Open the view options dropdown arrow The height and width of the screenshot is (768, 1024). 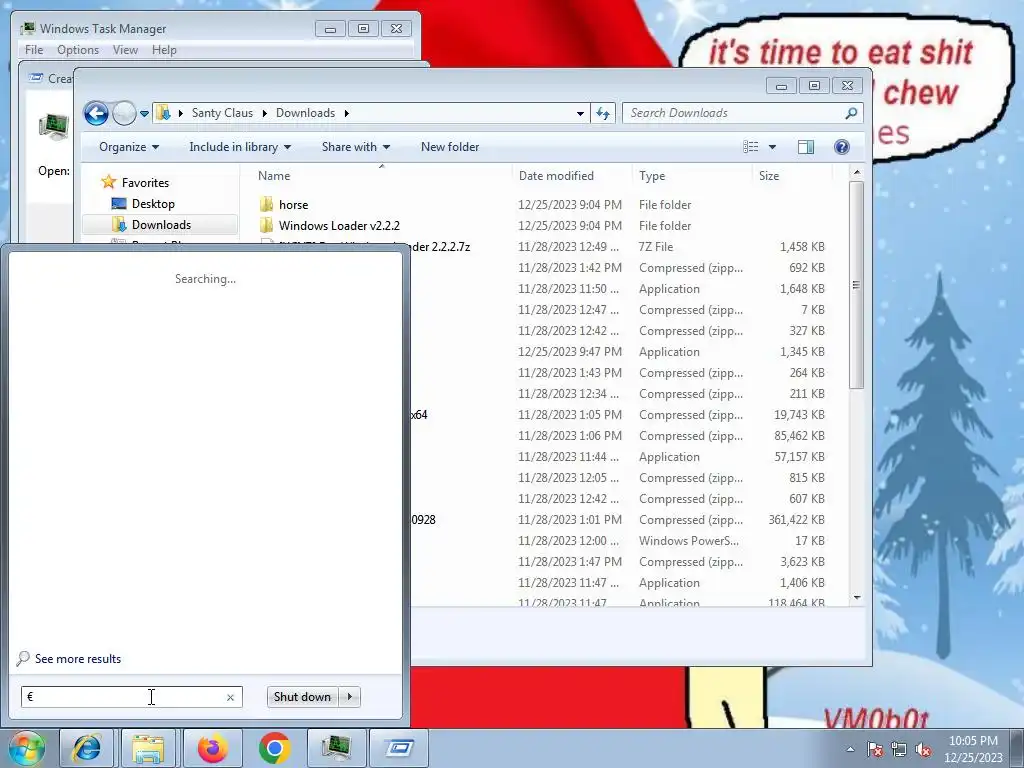(x=772, y=147)
